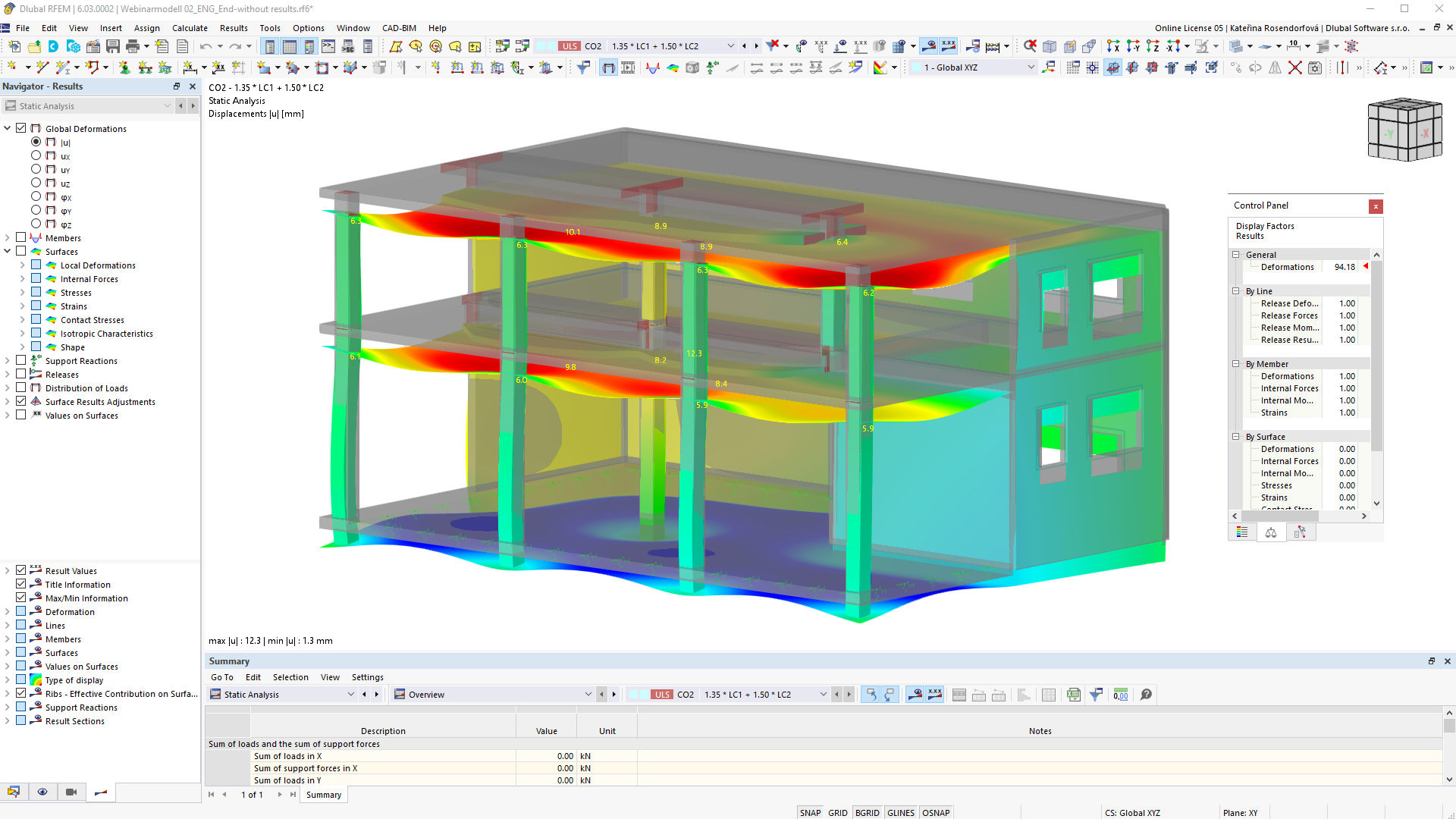Expand the Surfaces results tree section
This screenshot has width=1456, height=819.
(8, 251)
